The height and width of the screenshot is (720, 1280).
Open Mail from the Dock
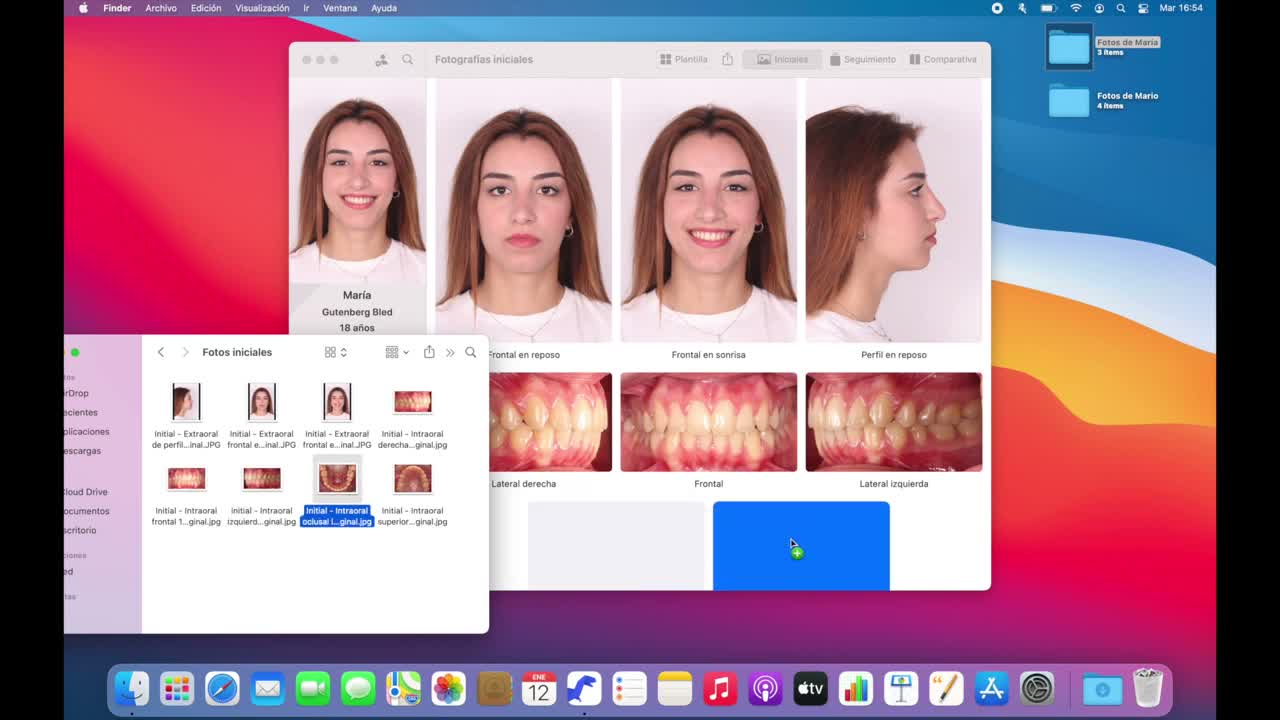[x=267, y=688]
